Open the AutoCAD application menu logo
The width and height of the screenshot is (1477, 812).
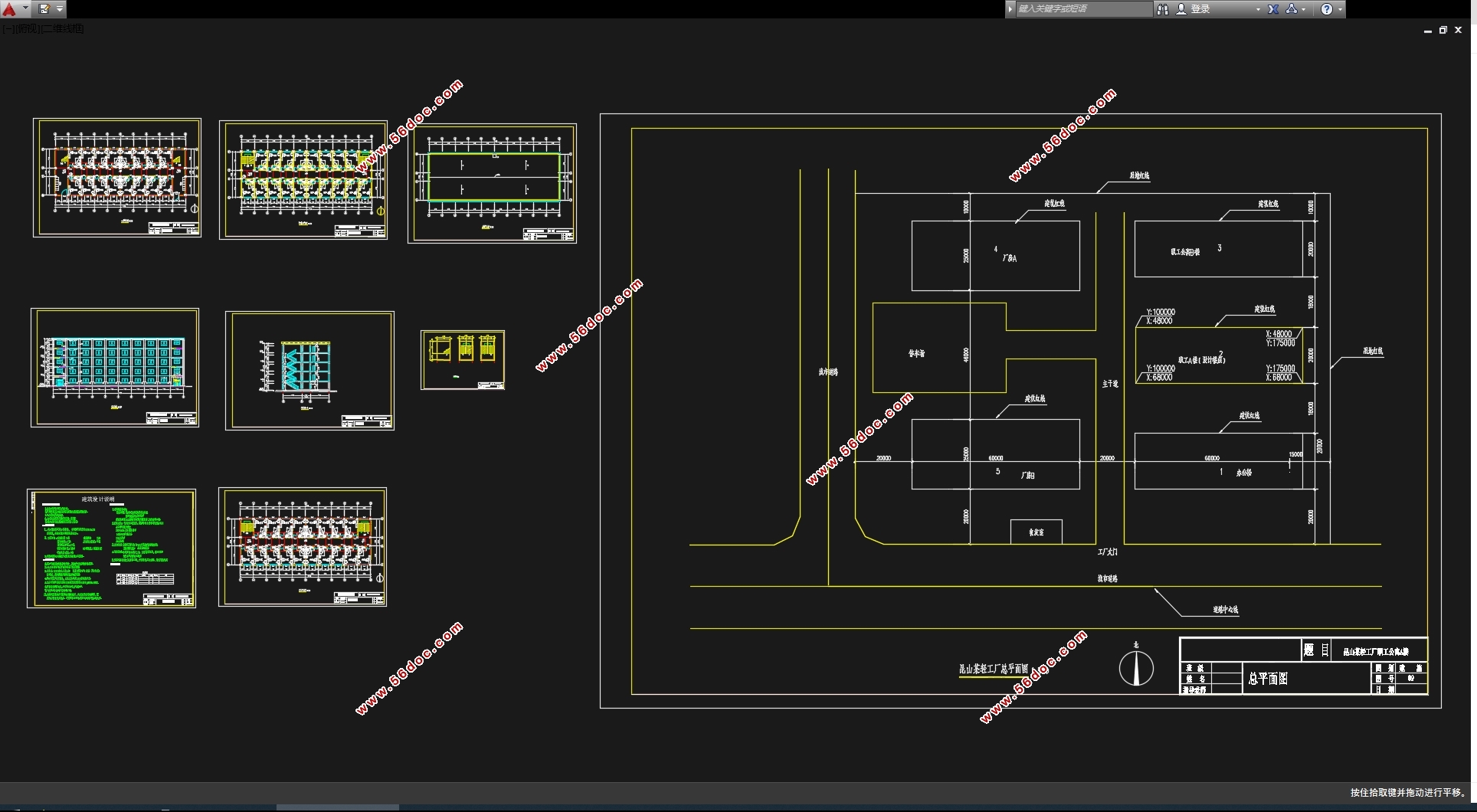tap(10, 9)
